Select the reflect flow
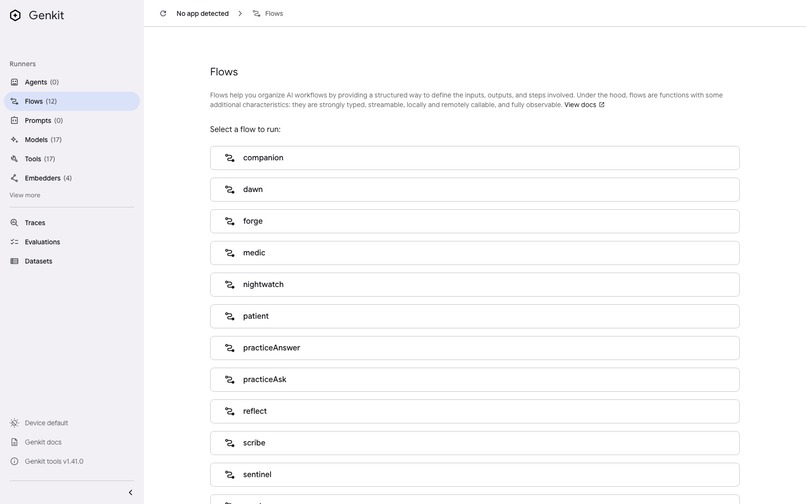This screenshot has height=504, width=806. click(x=474, y=411)
